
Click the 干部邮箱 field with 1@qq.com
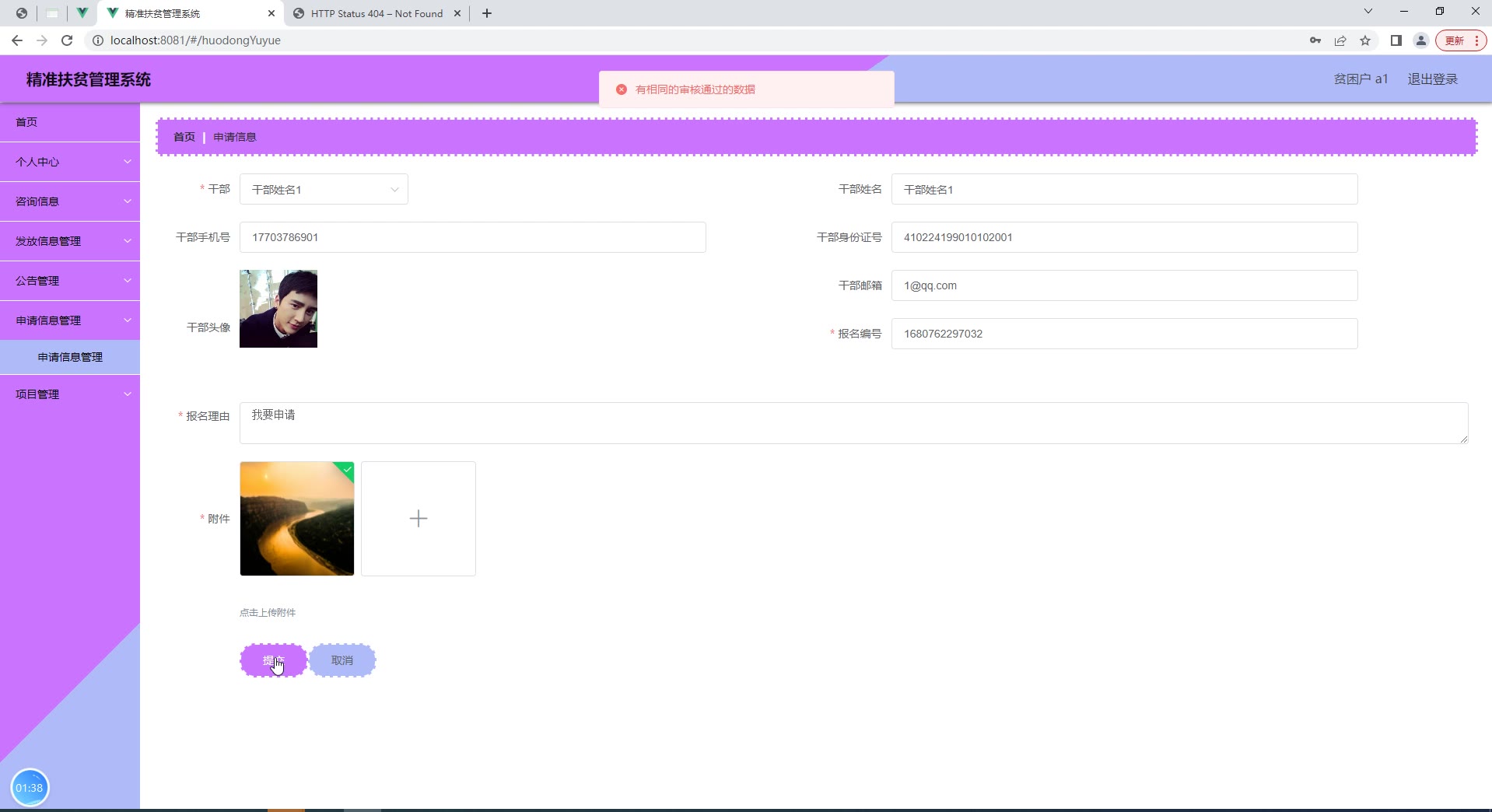(1124, 285)
